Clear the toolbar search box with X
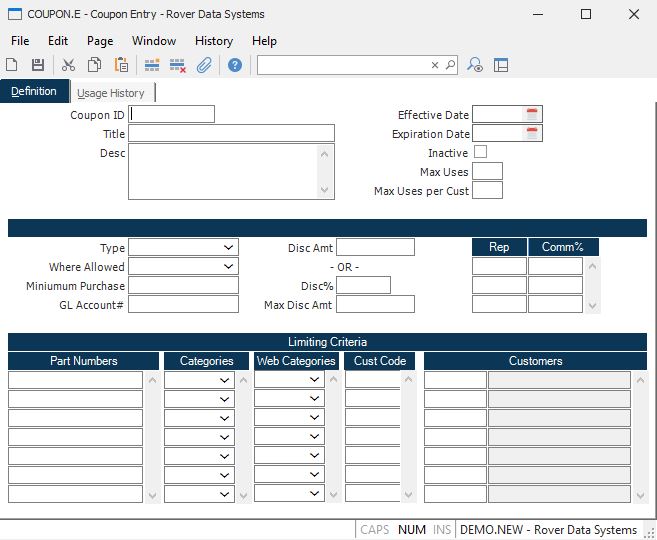The height and width of the screenshot is (540, 657). (x=435, y=65)
